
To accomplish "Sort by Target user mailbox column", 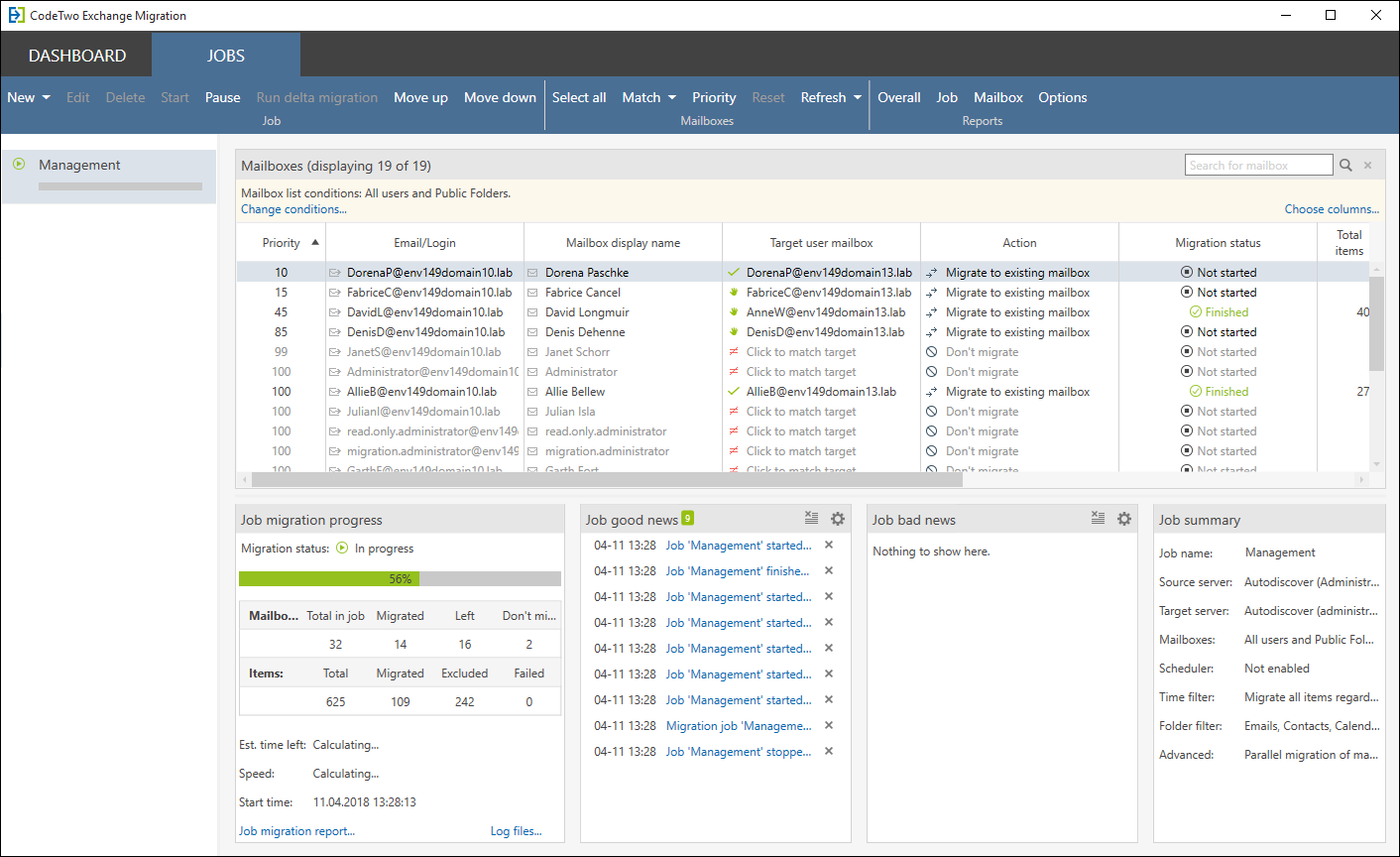I will (x=821, y=243).
